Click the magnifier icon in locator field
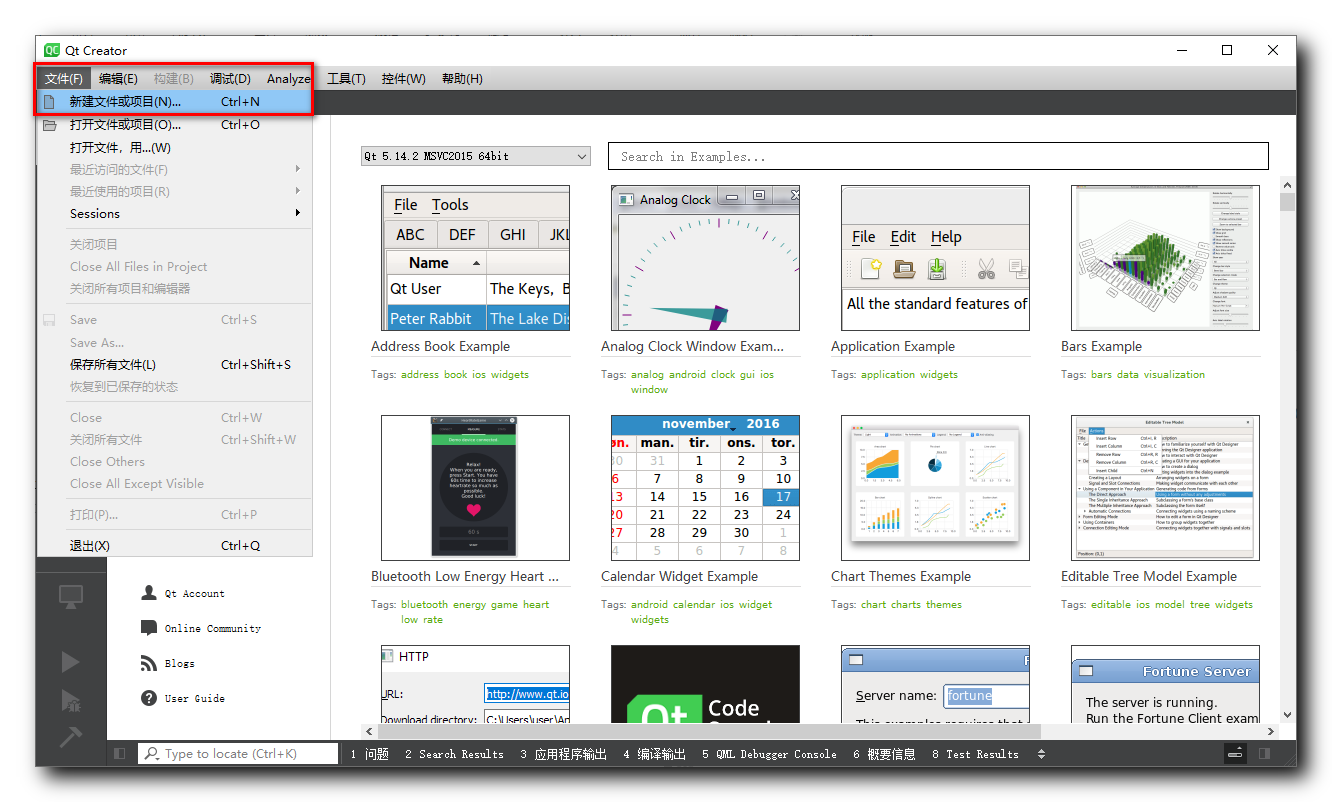This screenshot has width=1332, height=802. 153,754
